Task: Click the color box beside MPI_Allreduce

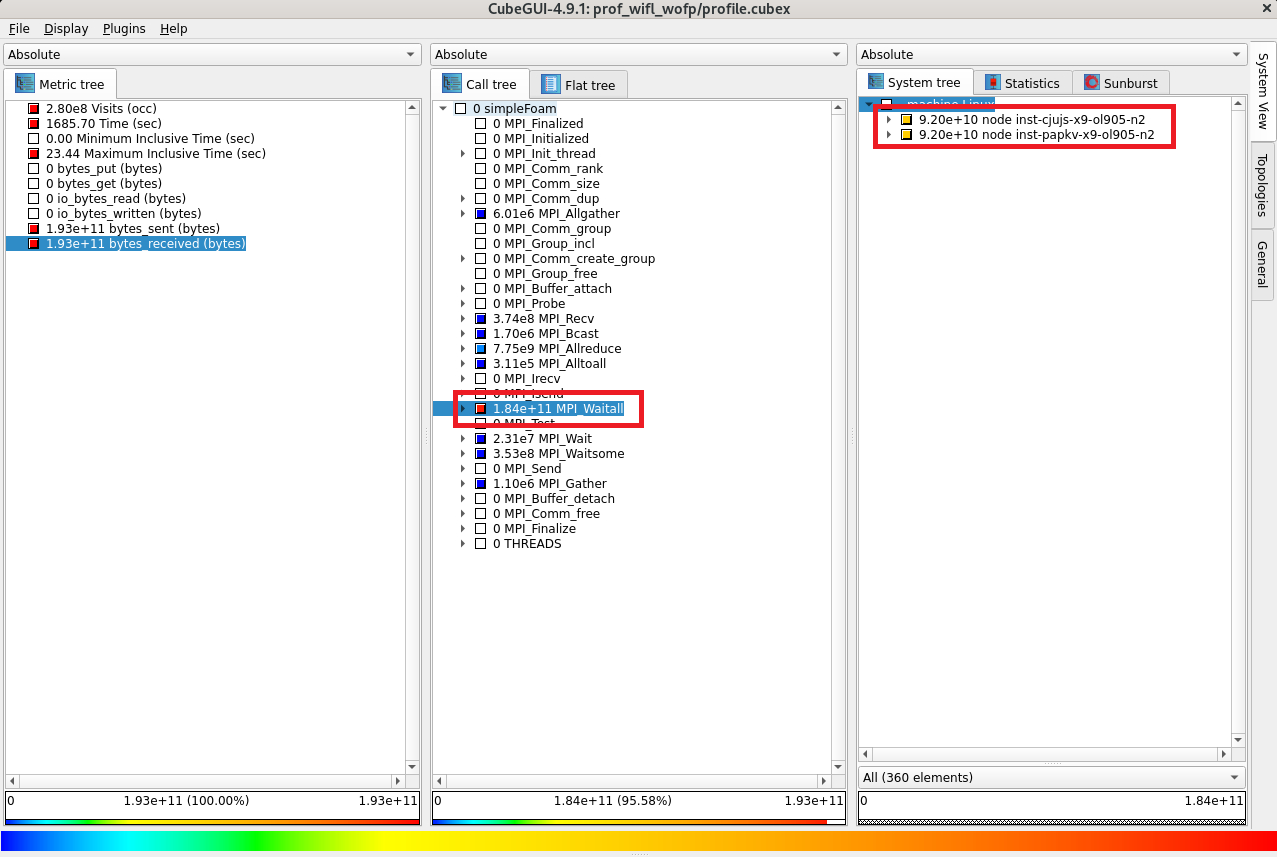Action: pos(481,349)
